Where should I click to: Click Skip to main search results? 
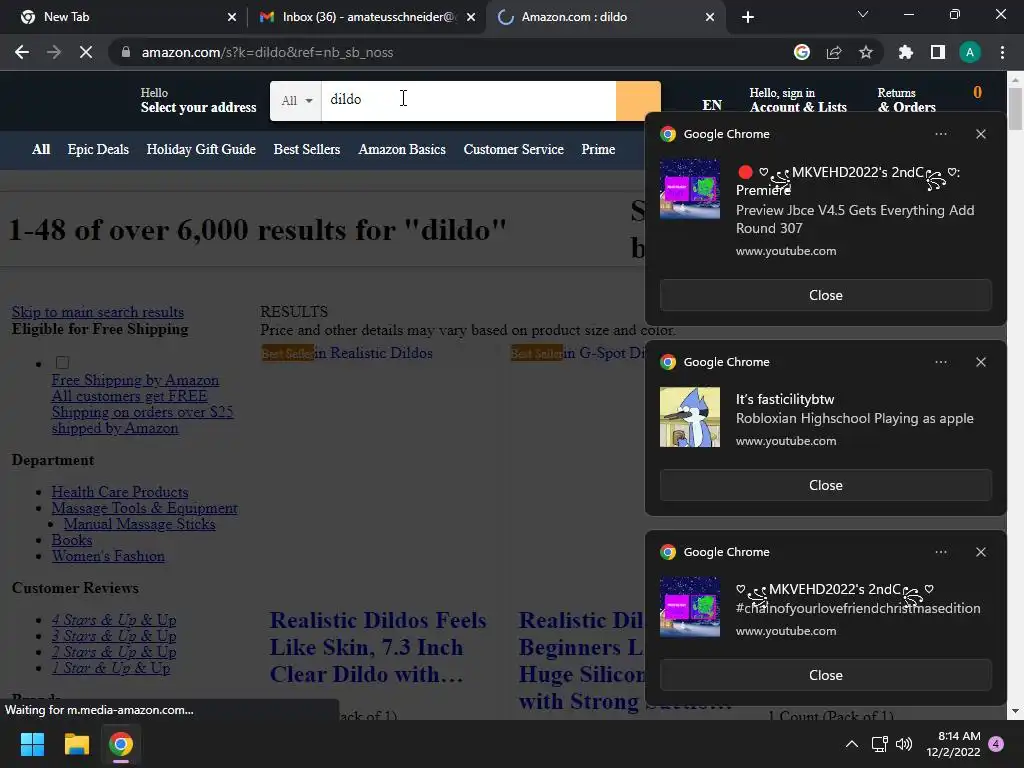(98, 312)
